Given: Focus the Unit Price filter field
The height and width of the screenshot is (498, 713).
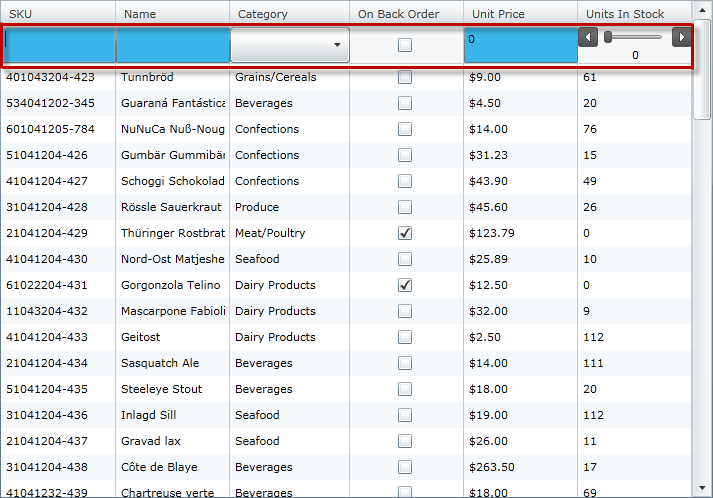Looking at the screenshot, I should (520, 45).
